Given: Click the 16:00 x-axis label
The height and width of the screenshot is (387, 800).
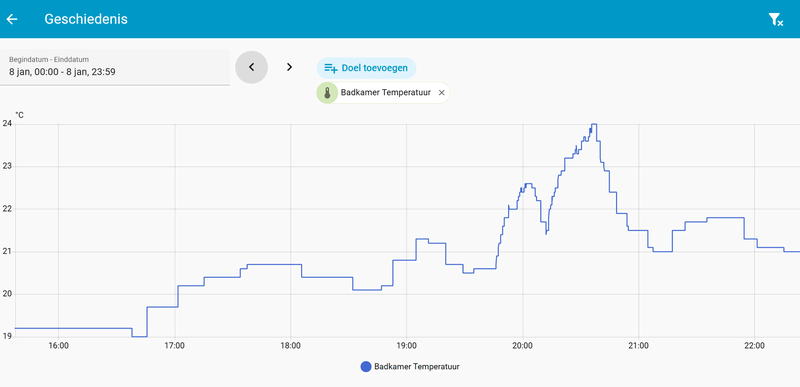Looking at the screenshot, I should click(x=59, y=346).
